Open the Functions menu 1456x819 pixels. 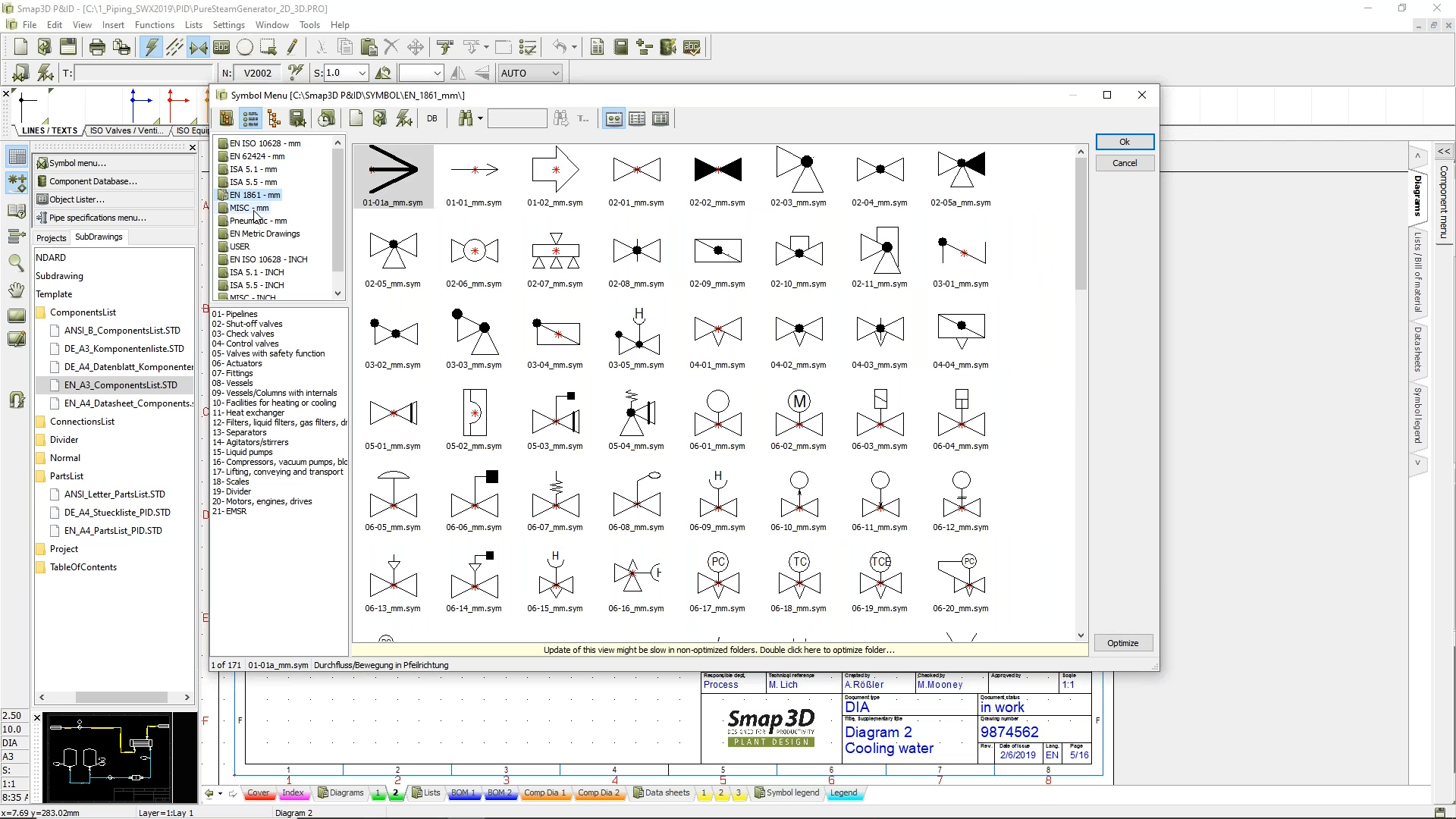coord(154,24)
